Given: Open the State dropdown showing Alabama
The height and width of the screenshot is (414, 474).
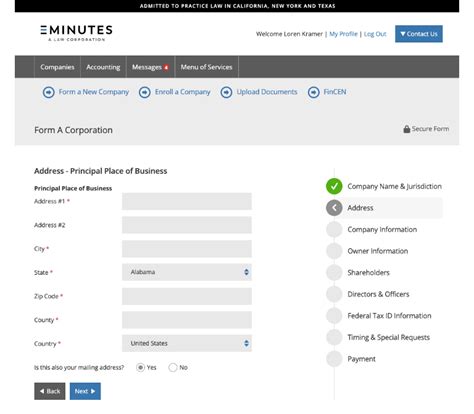Looking at the screenshot, I should (187, 272).
